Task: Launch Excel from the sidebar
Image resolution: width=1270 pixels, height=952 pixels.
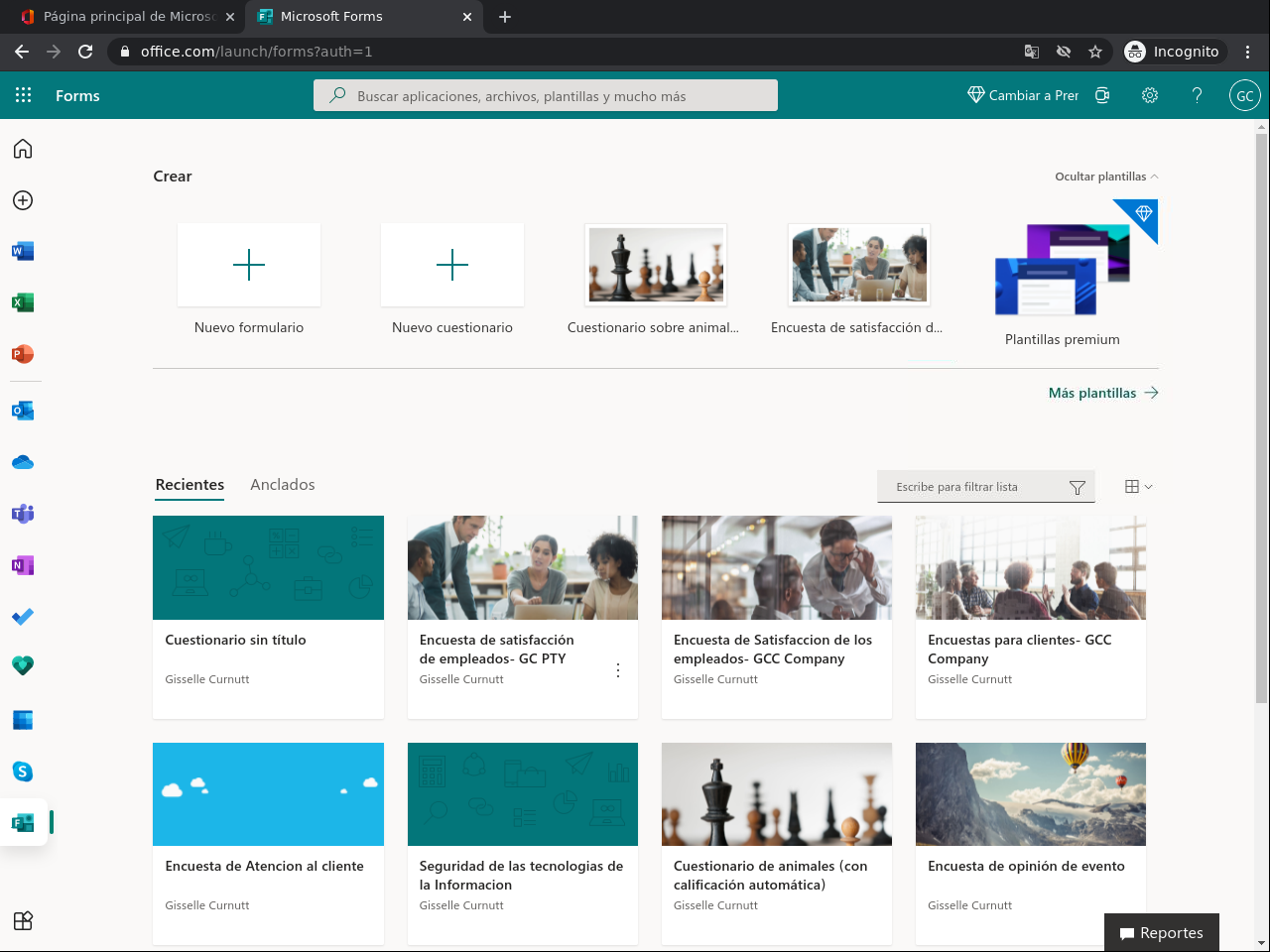Action: [x=23, y=302]
